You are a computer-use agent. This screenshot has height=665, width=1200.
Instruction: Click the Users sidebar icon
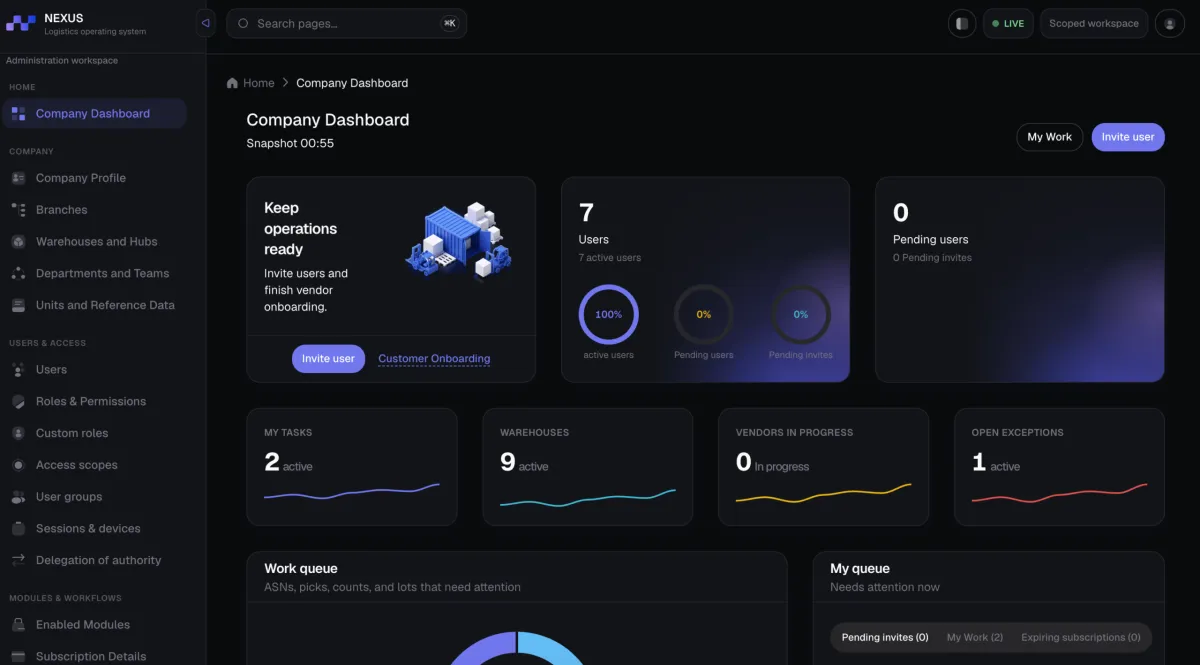[18, 370]
